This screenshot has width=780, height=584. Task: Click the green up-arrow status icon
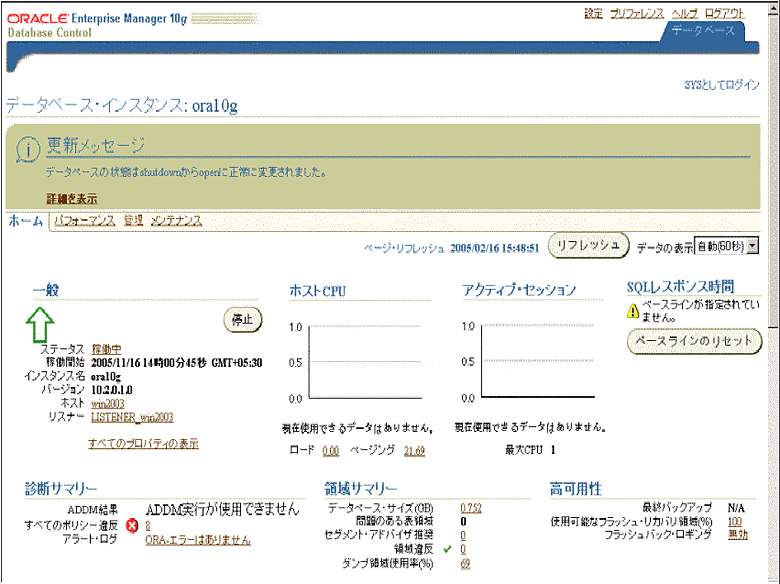[x=41, y=323]
